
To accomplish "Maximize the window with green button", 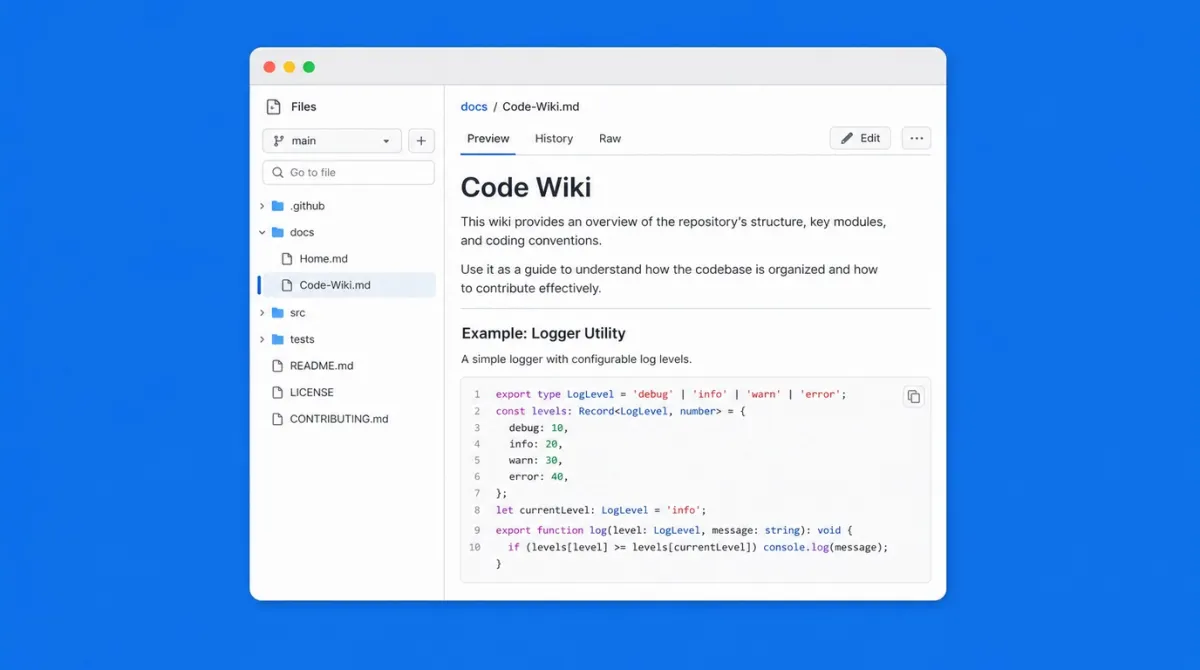I will pyautogui.click(x=309, y=67).
